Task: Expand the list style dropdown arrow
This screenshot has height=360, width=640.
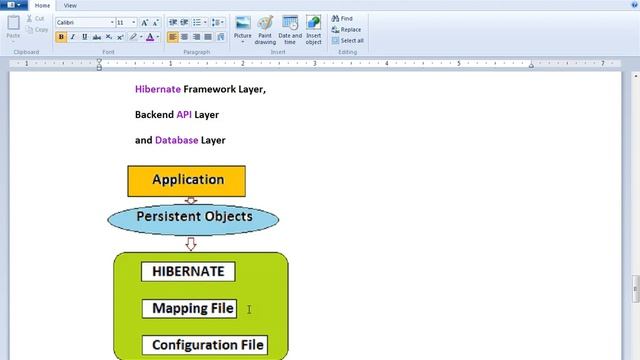Action: click(205, 22)
